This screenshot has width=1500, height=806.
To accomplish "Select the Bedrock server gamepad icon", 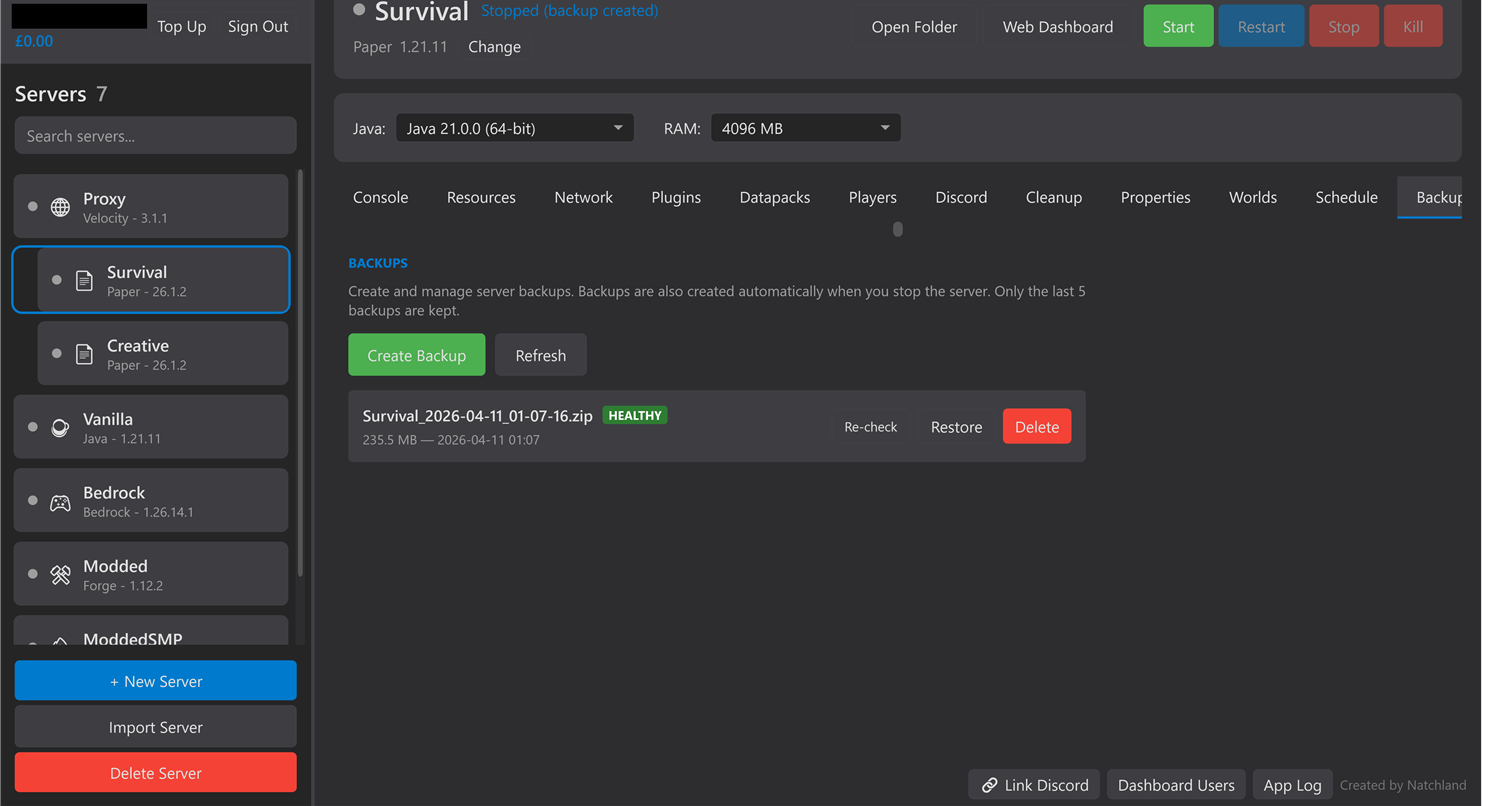I will pos(58,499).
